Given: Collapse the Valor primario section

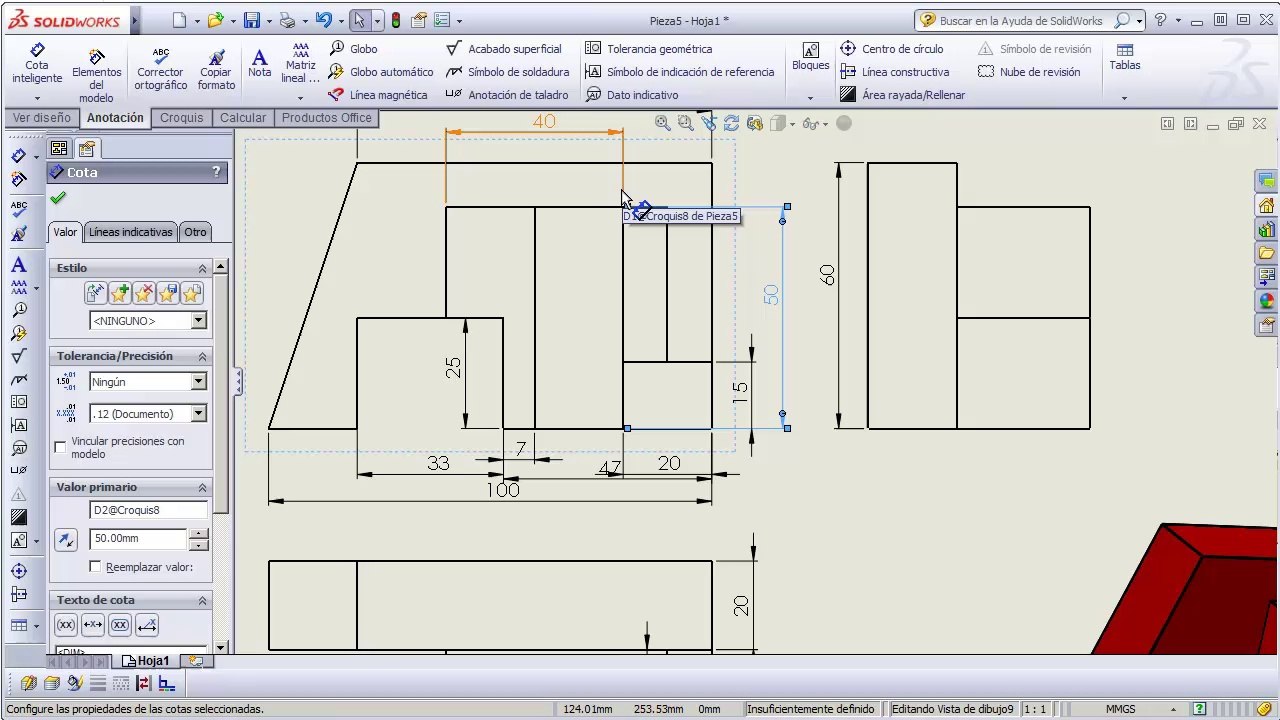Looking at the screenshot, I should (x=202, y=487).
